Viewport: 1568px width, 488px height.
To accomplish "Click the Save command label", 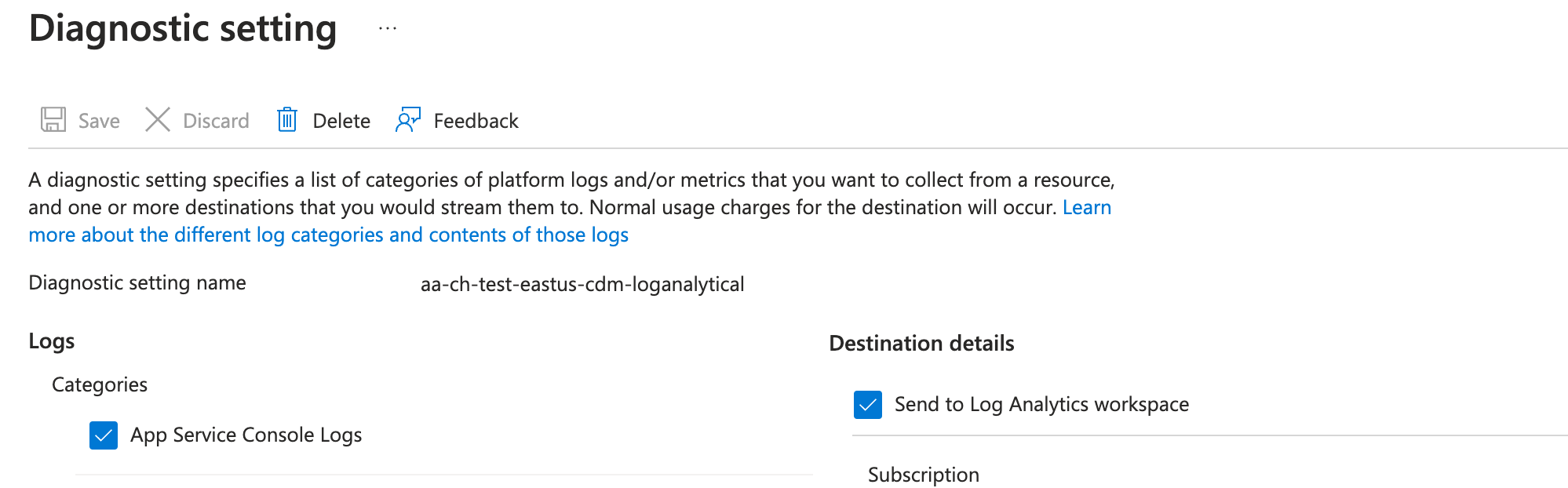I will point(97,120).
